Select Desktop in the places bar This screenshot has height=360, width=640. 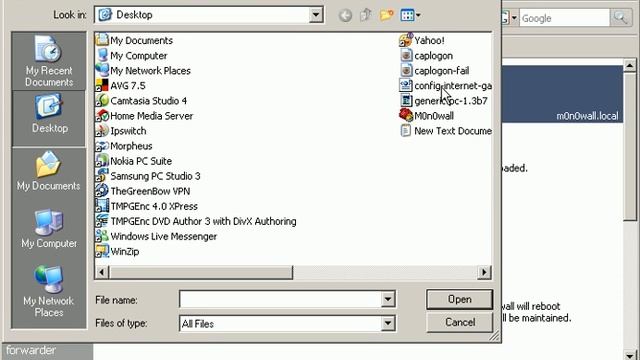pos(49,118)
